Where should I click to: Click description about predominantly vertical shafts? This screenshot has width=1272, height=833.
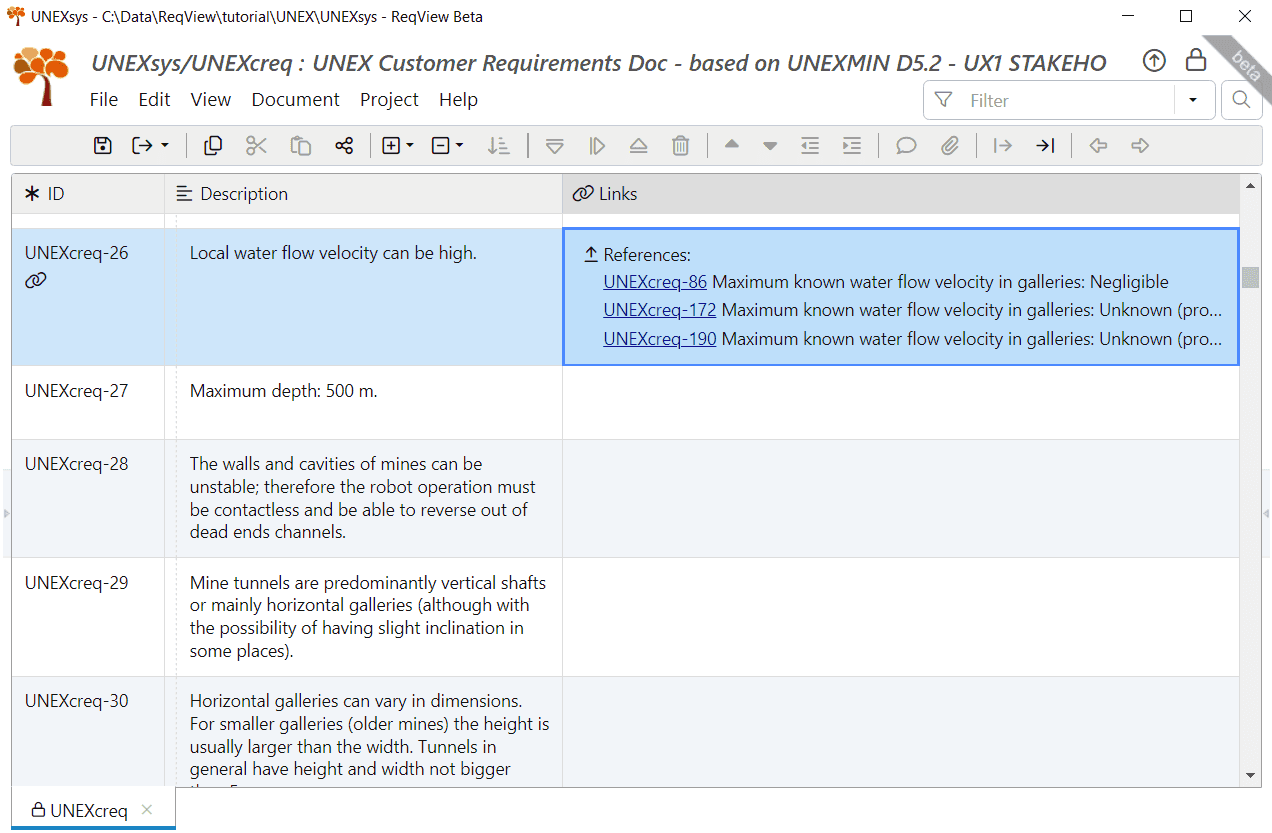coord(368,617)
